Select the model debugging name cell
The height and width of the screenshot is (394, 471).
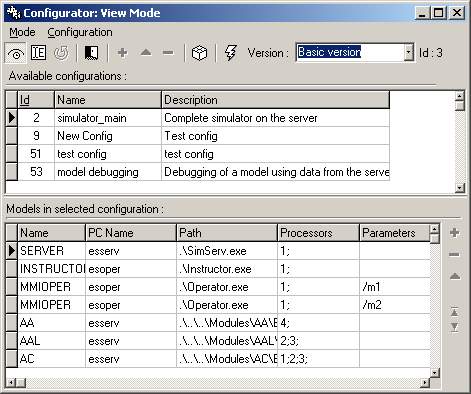(x=108, y=172)
